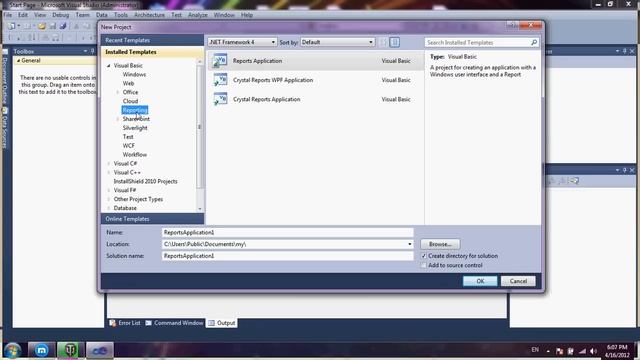Switch to small icons view in New Project
Viewport: 640px width, 360px height.
[383, 42]
